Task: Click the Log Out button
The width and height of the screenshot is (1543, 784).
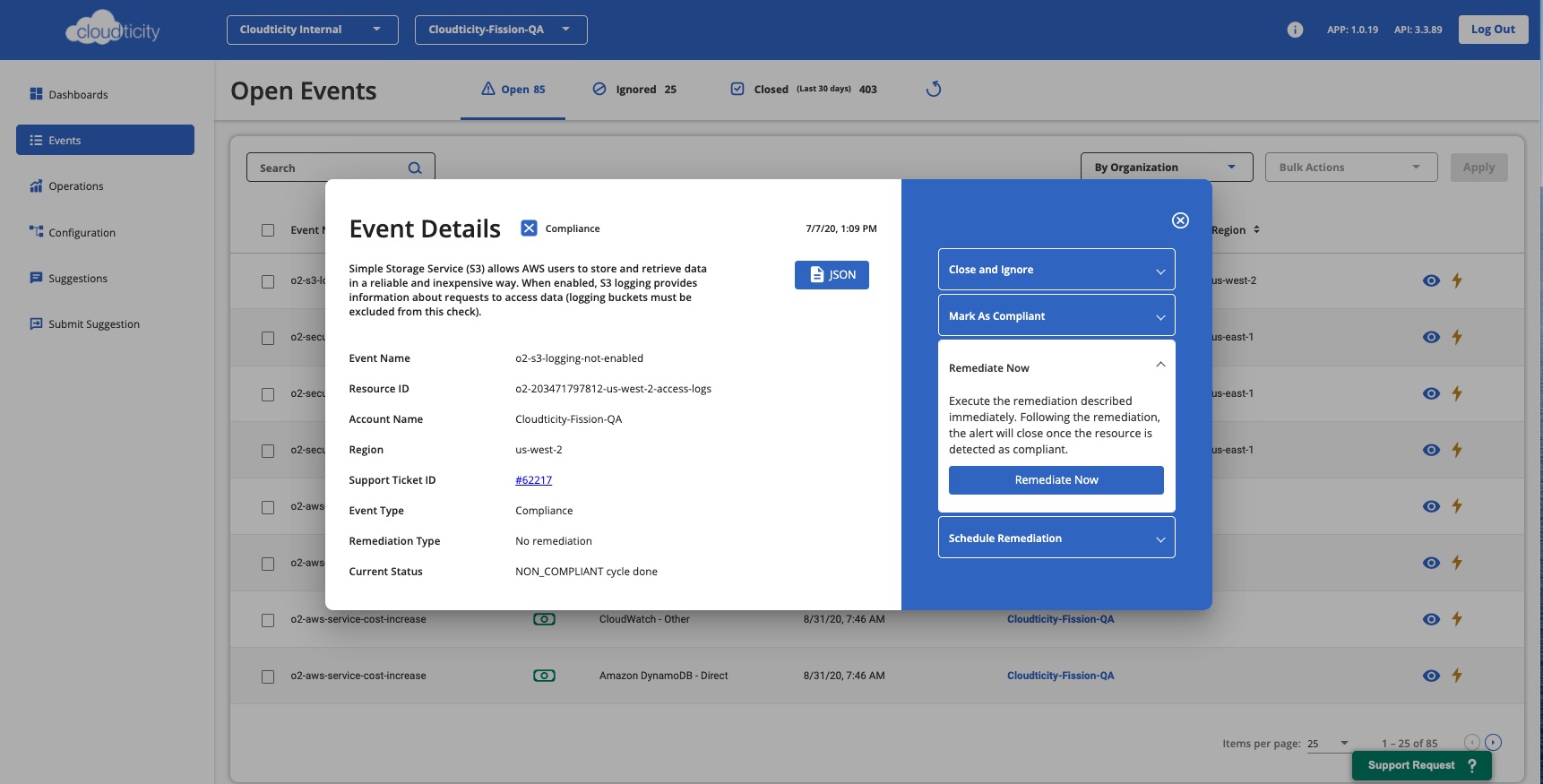Action: [x=1493, y=30]
